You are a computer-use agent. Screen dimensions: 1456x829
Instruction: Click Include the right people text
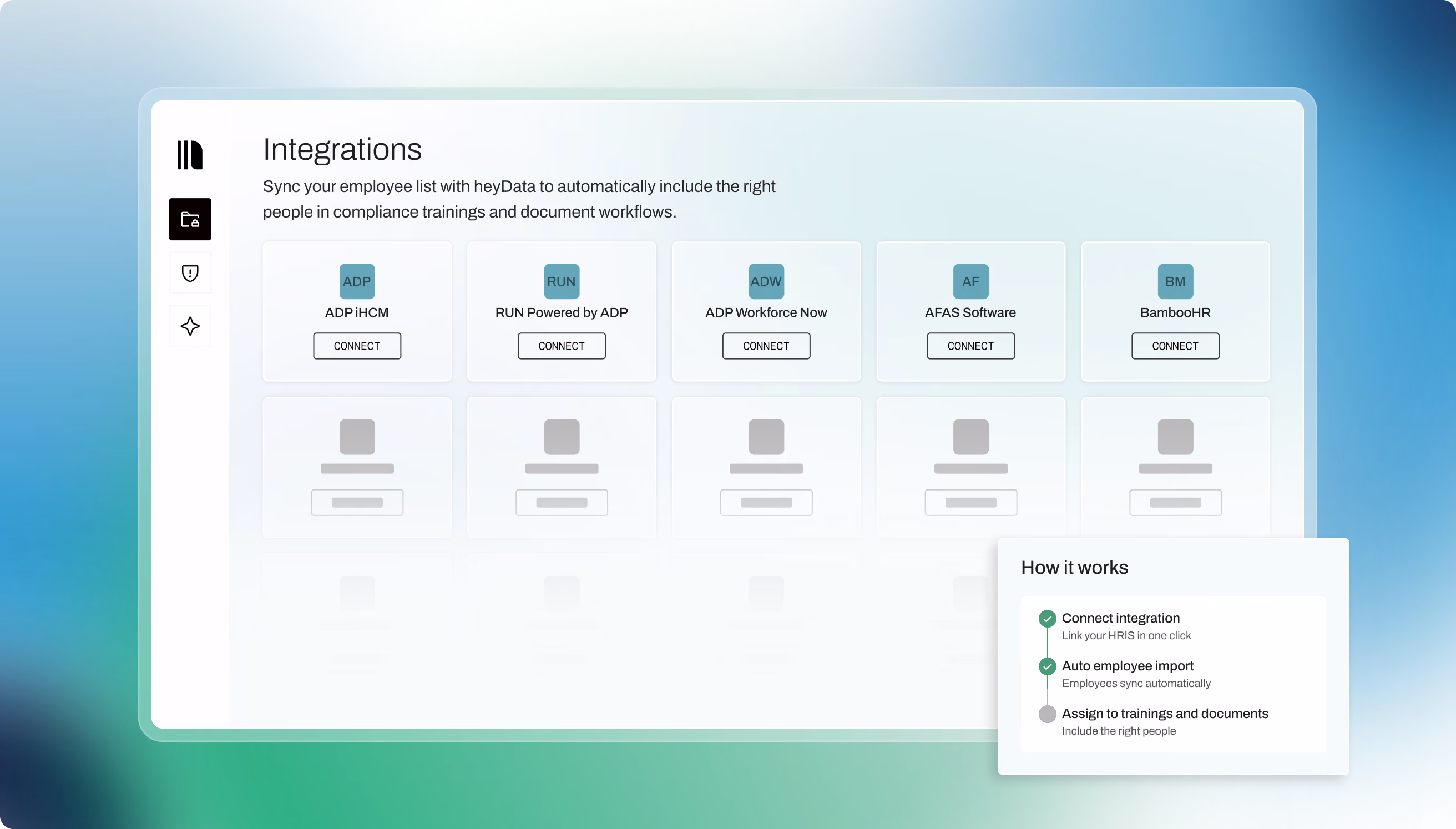click(x=1119, y=731)
